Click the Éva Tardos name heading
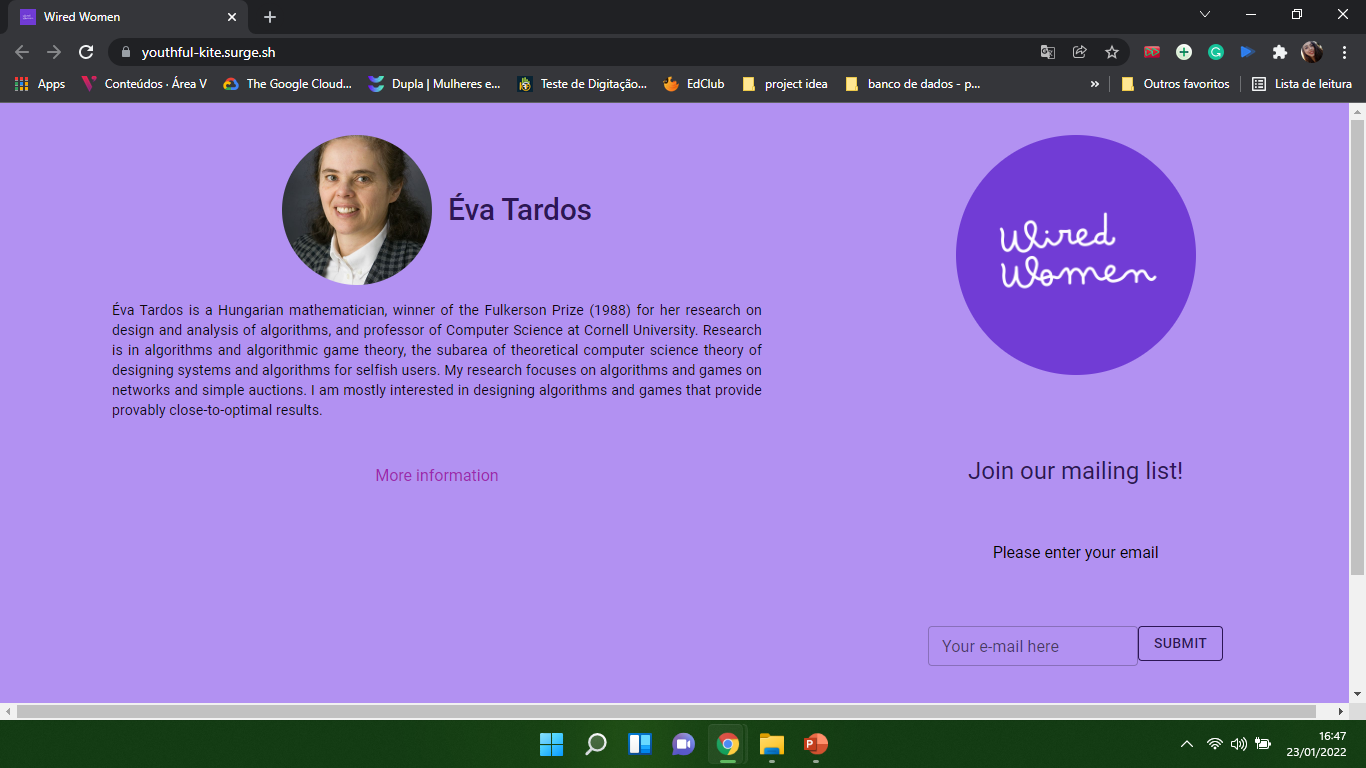The height and width of the screenshot is (768, 1366). point(520,210)
